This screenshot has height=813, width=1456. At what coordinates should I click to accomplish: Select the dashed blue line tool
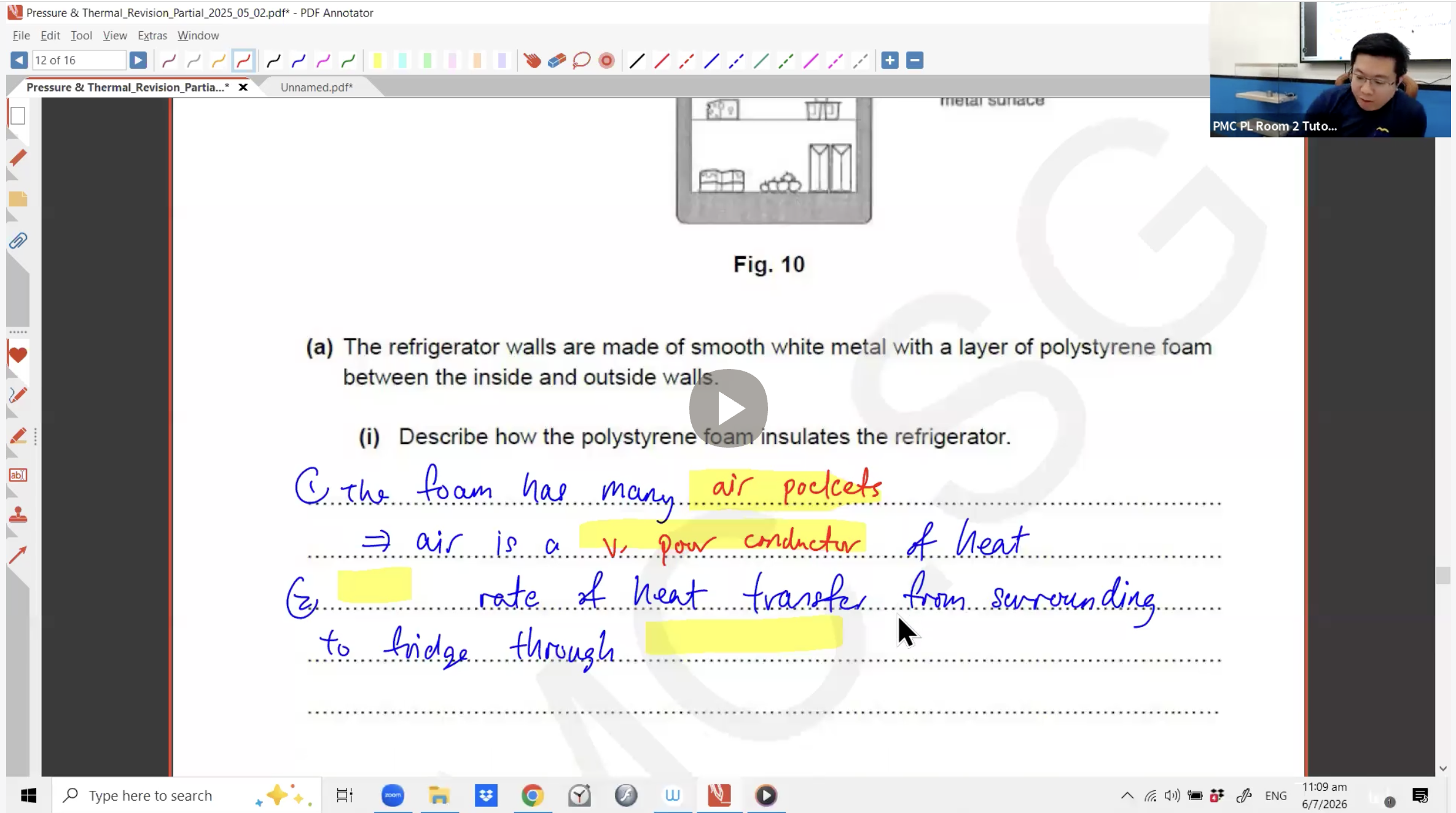point(736,60)
